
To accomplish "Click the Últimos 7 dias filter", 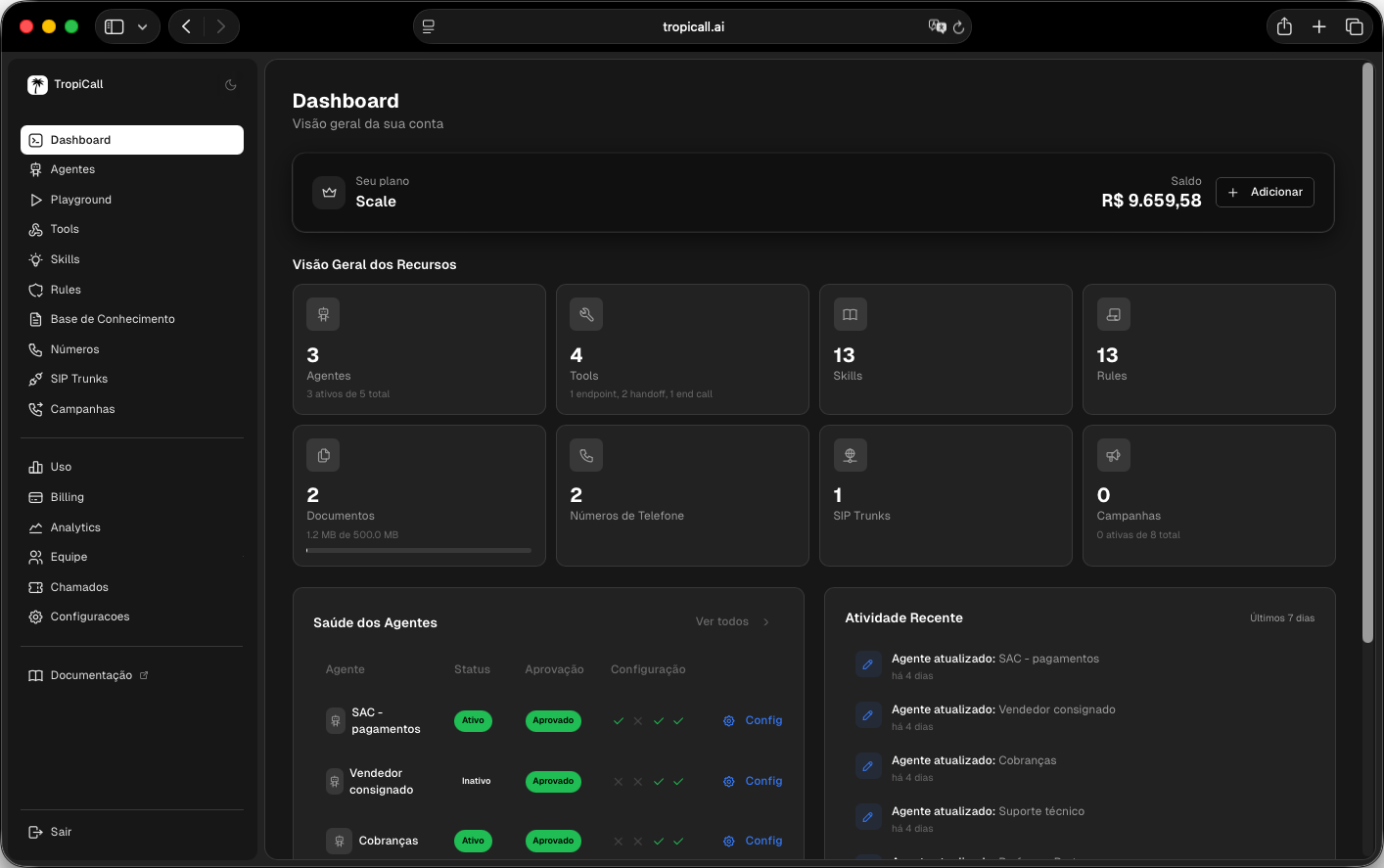I will [x=1282, y=617].
